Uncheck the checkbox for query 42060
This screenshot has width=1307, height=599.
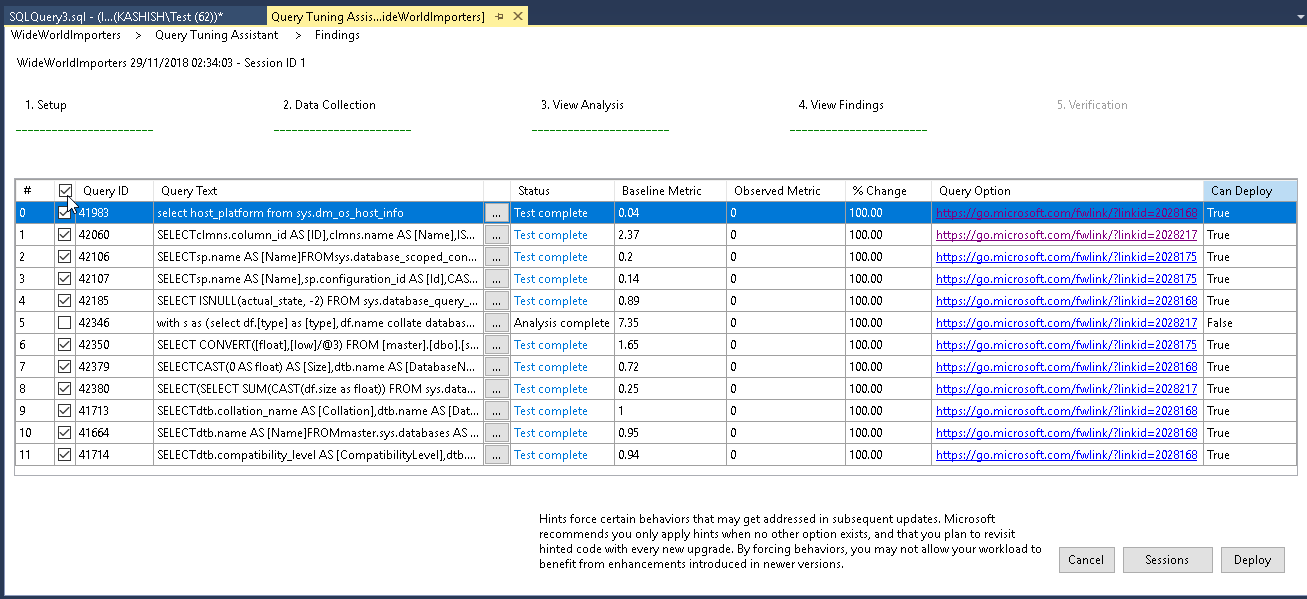coord(66,235)
